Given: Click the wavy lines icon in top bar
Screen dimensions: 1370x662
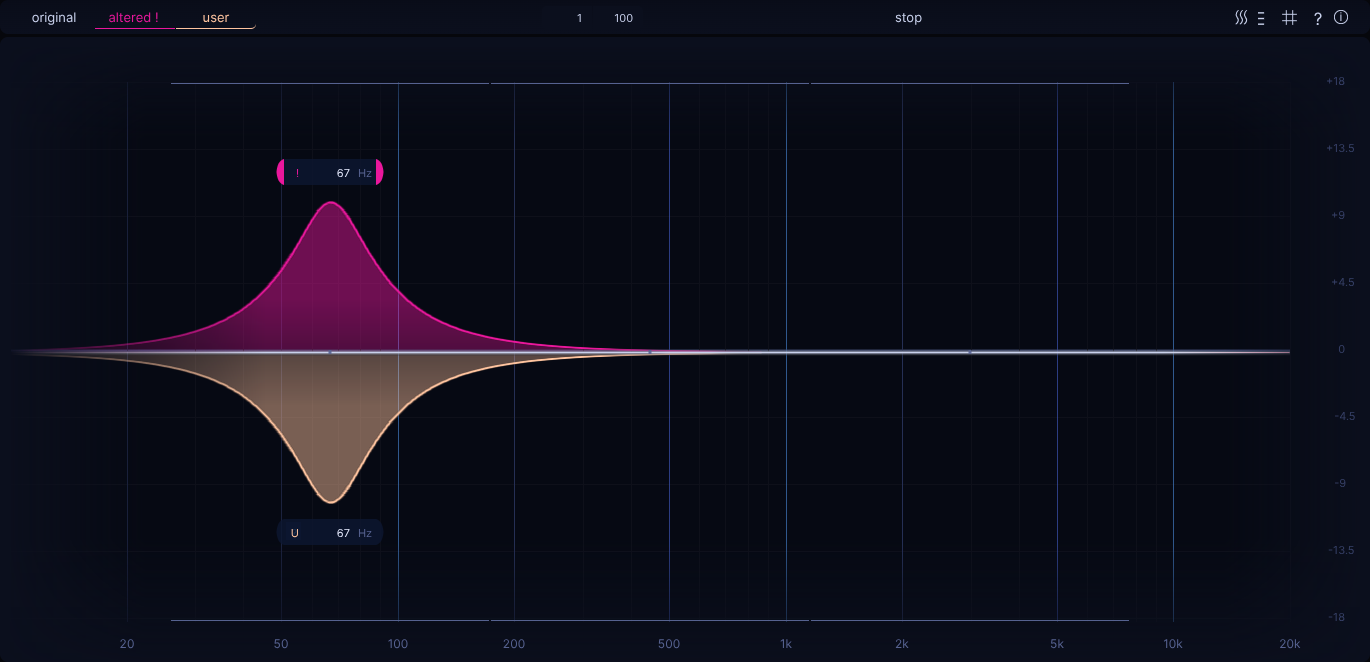Looking at the screenshot, I should (x=1241, y=18).
